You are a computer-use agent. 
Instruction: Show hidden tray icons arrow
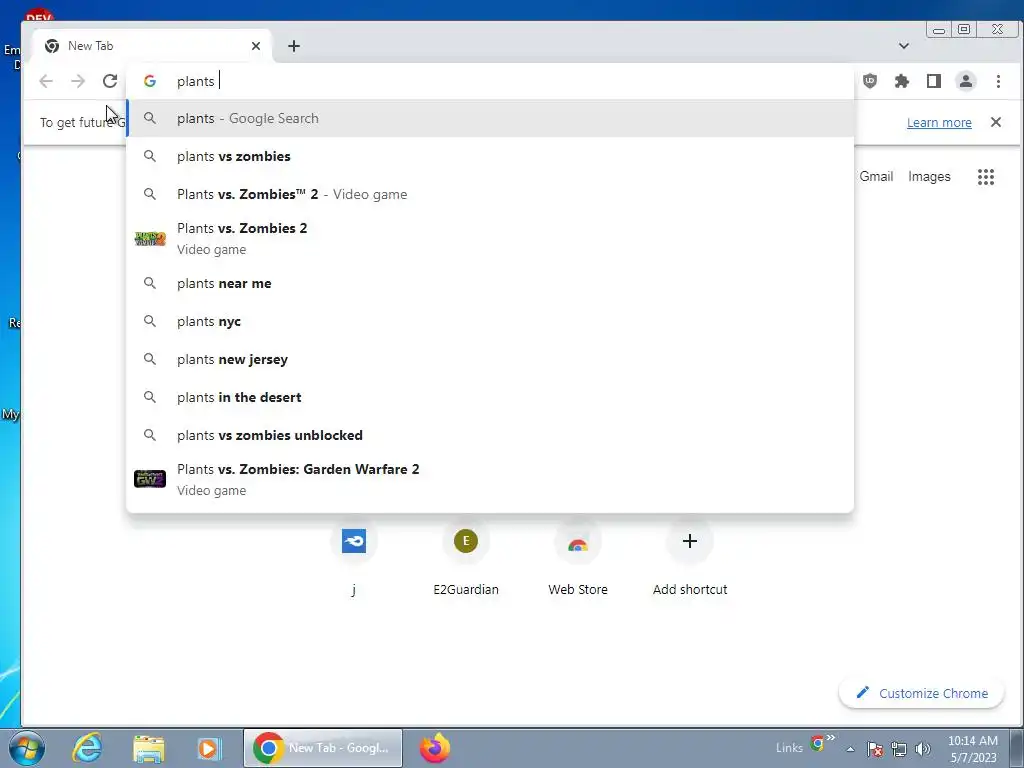point(850,749)
